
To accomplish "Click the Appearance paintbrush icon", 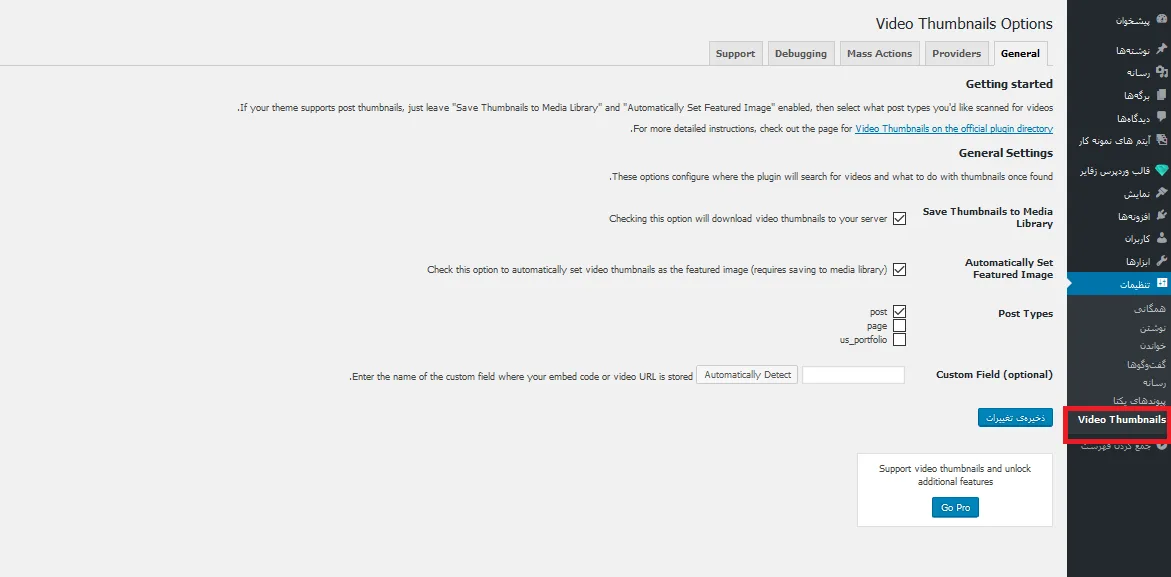I will [x=1161, y=193].
